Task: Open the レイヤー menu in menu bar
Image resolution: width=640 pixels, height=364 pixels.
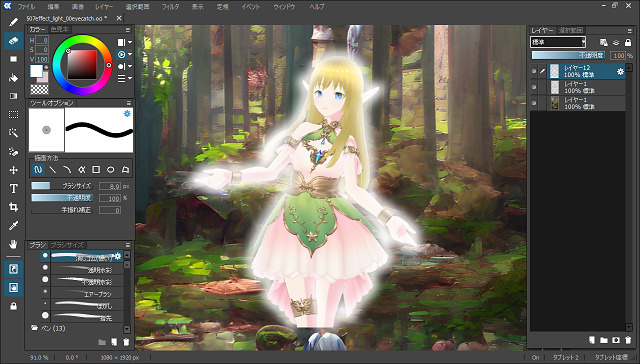Action: point(104,7)
